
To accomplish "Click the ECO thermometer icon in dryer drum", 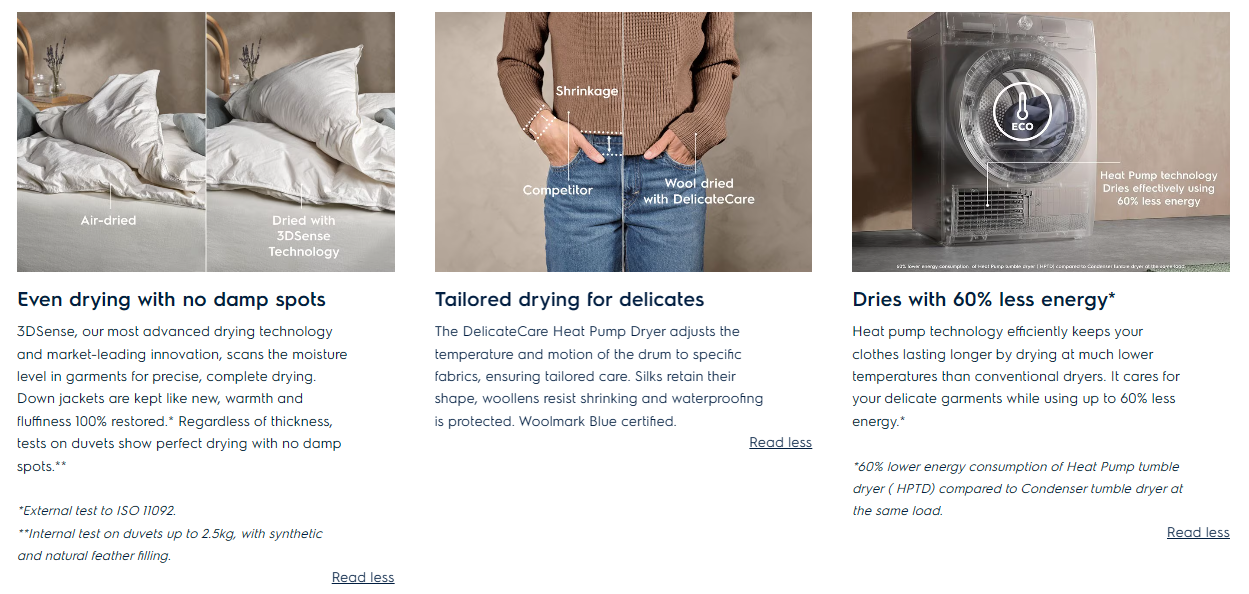I will click(1021, 112).
